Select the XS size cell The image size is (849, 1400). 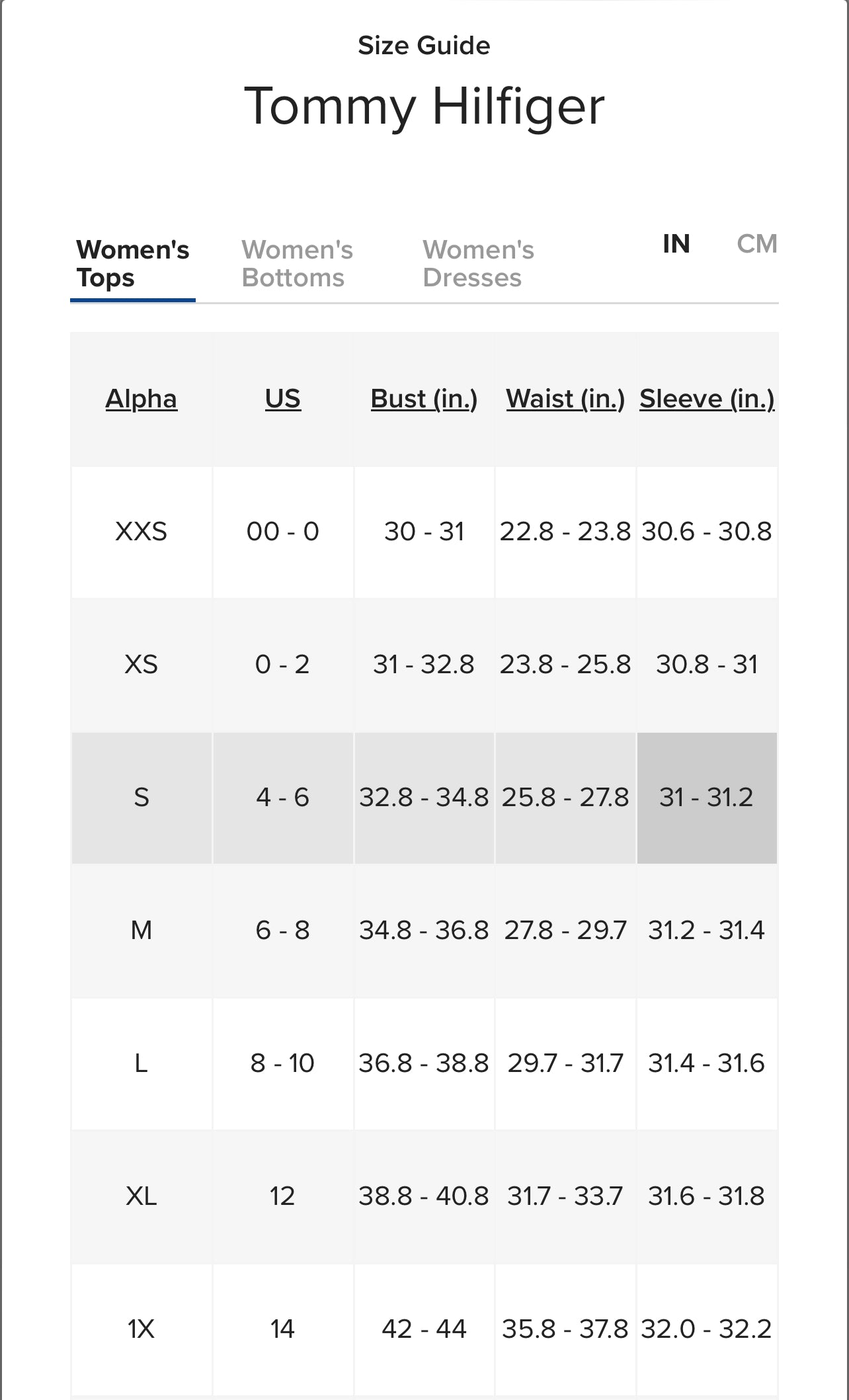(x=141, y=665)
